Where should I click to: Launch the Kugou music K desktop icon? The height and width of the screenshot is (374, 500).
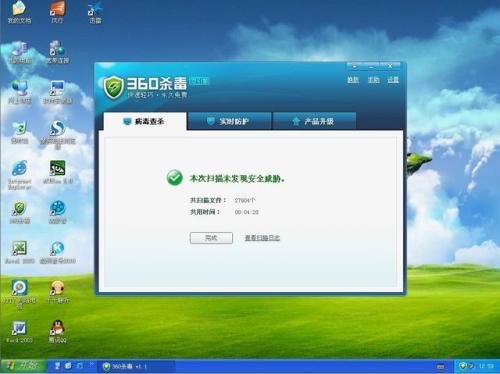pyautogui.click(x=57, y=252)
